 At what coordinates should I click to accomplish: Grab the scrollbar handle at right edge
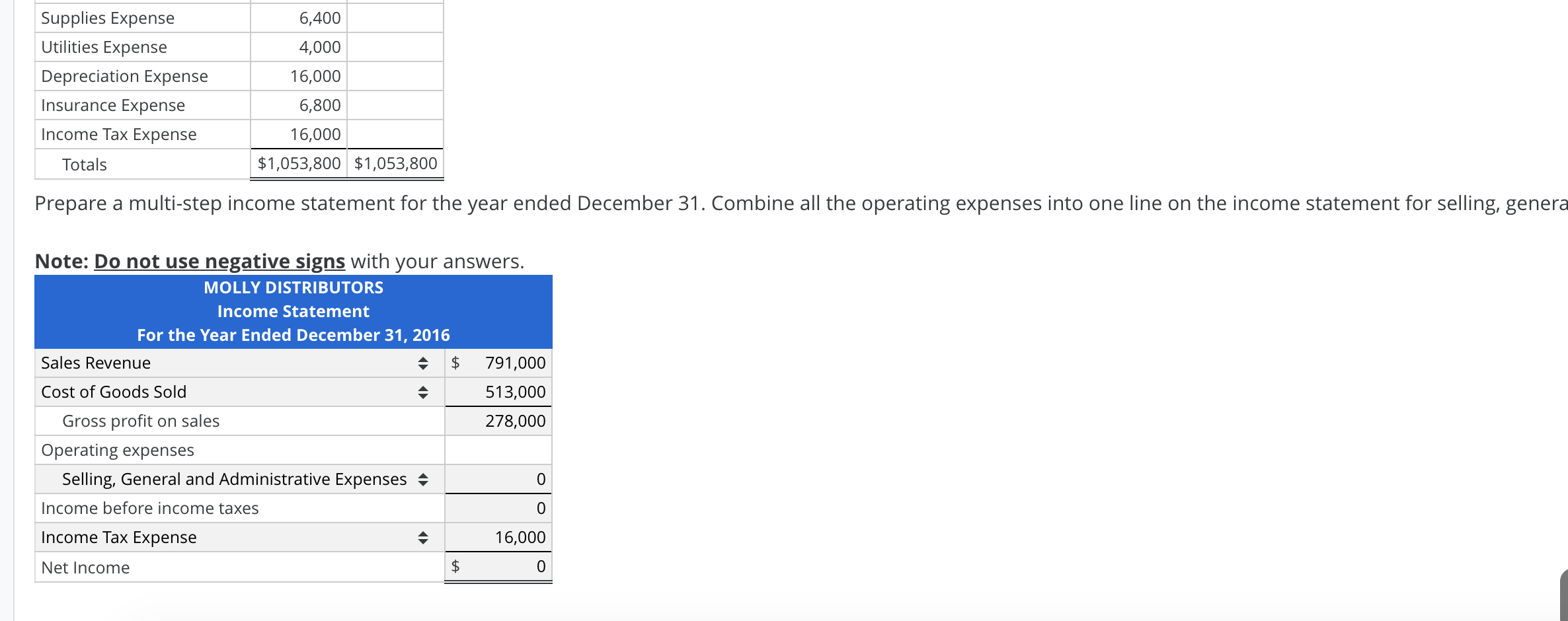coord(1564,595)
